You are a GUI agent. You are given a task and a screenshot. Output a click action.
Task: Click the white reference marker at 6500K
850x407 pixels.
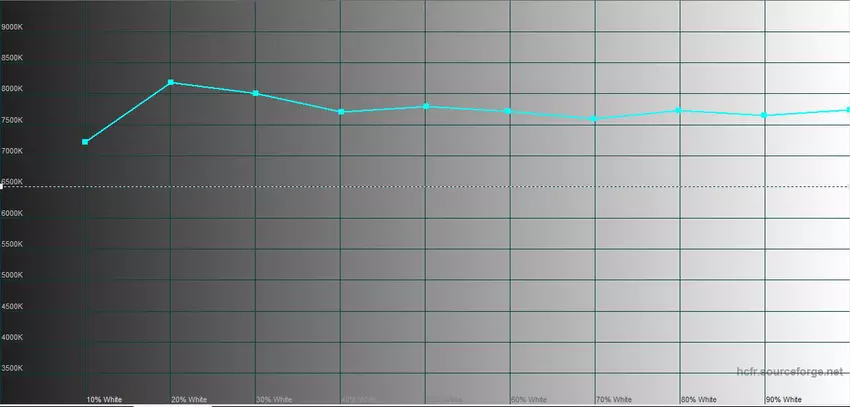coord(2,186)
